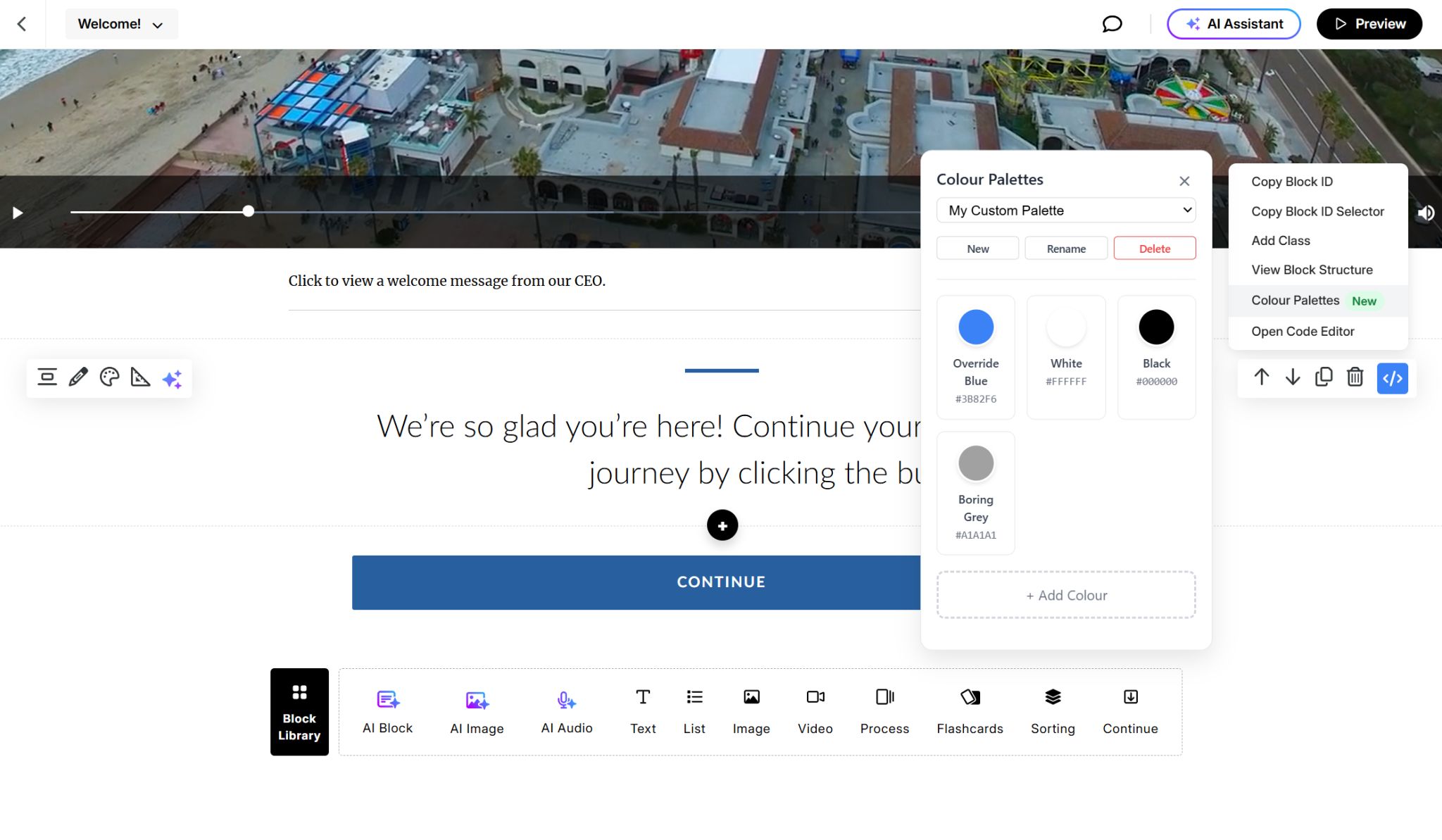This screenshot has width=1442, height=840.
Task: Open the colour palette icon near block toolbar
Action: click(108, 377)
